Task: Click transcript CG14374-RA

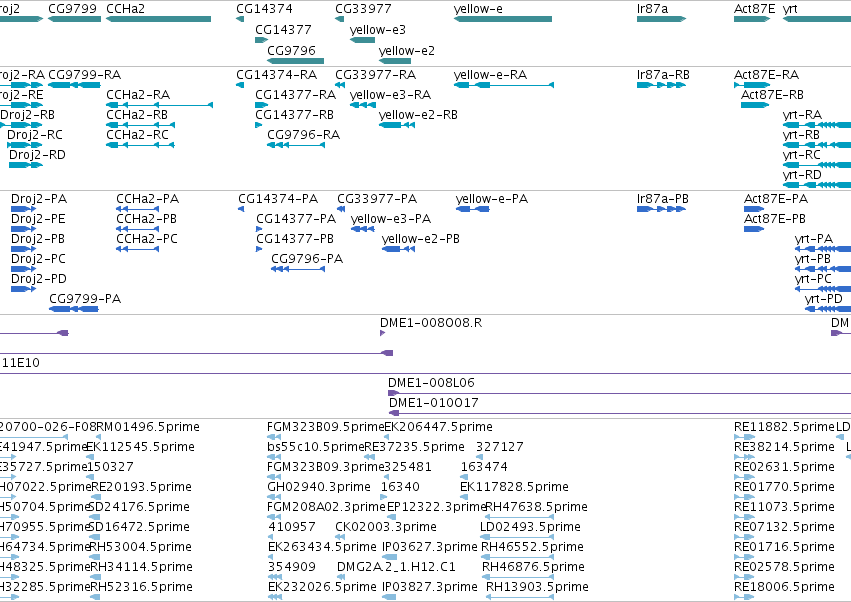Action: click(x=276, y=74)
